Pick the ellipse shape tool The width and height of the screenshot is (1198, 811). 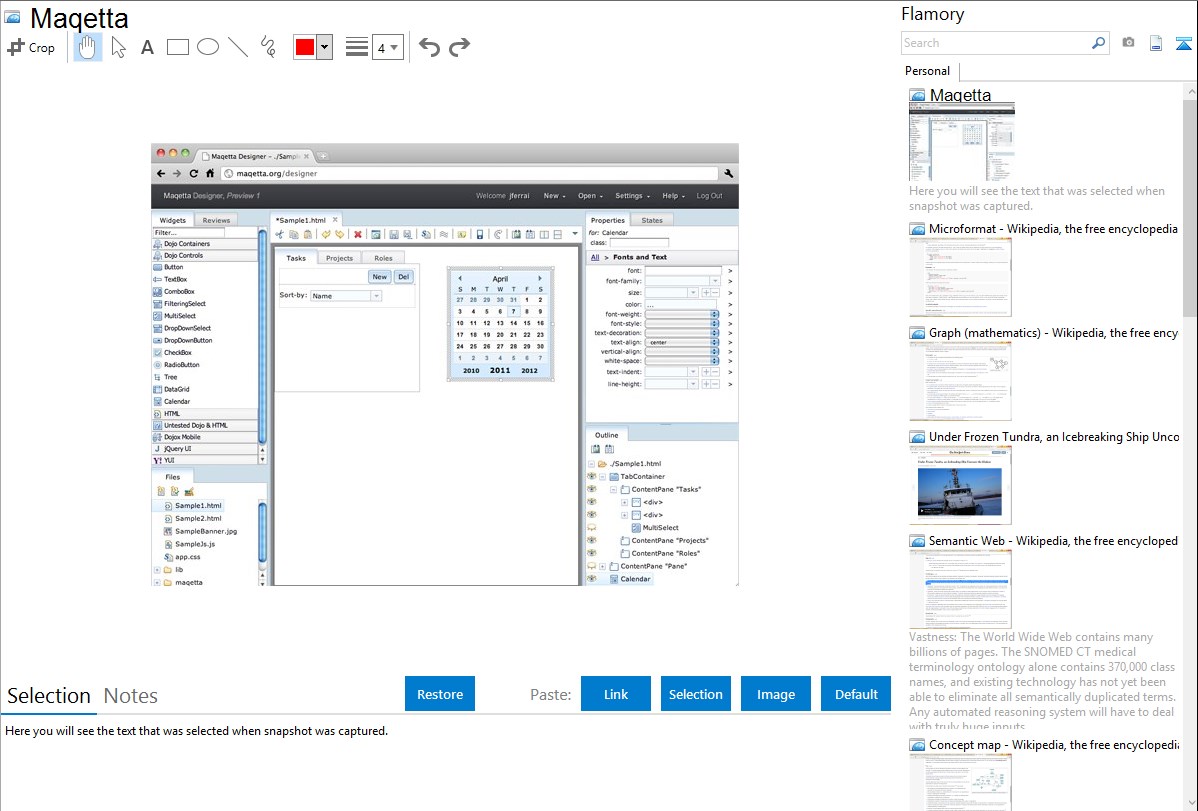click(207, 47)
